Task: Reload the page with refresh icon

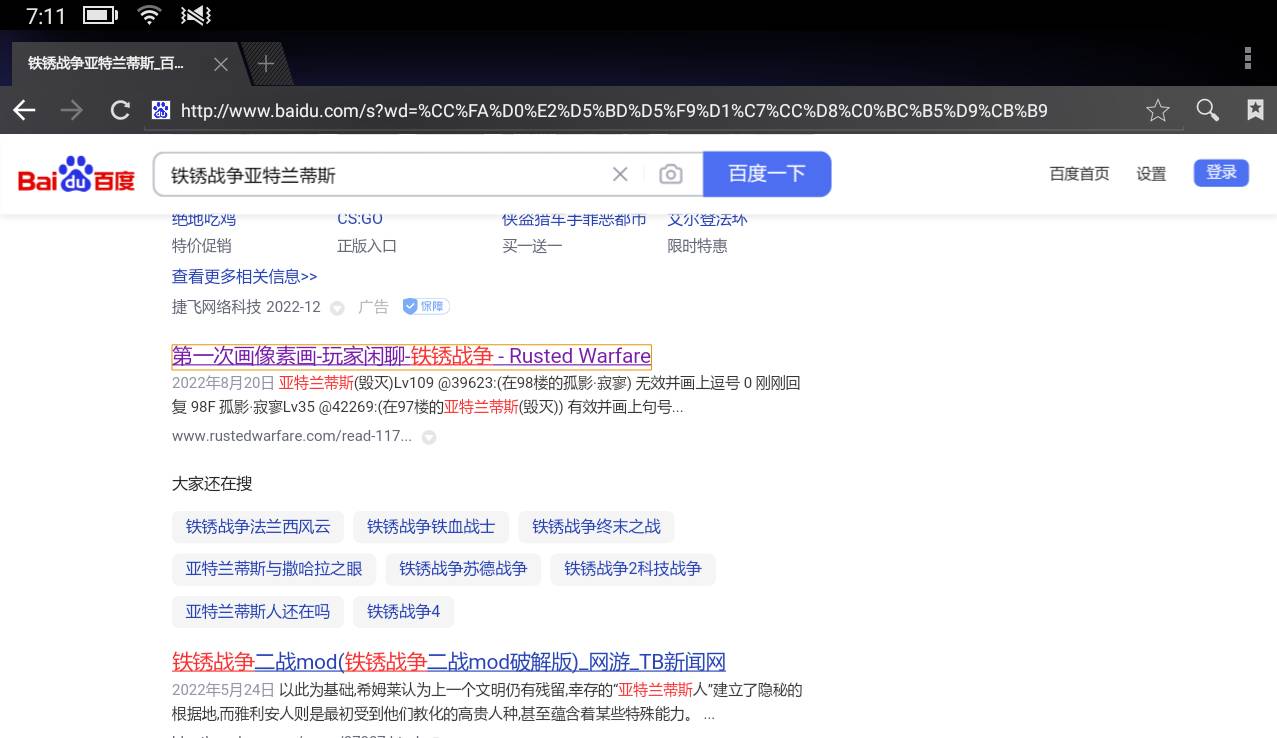Action: (x=120, y=110)
